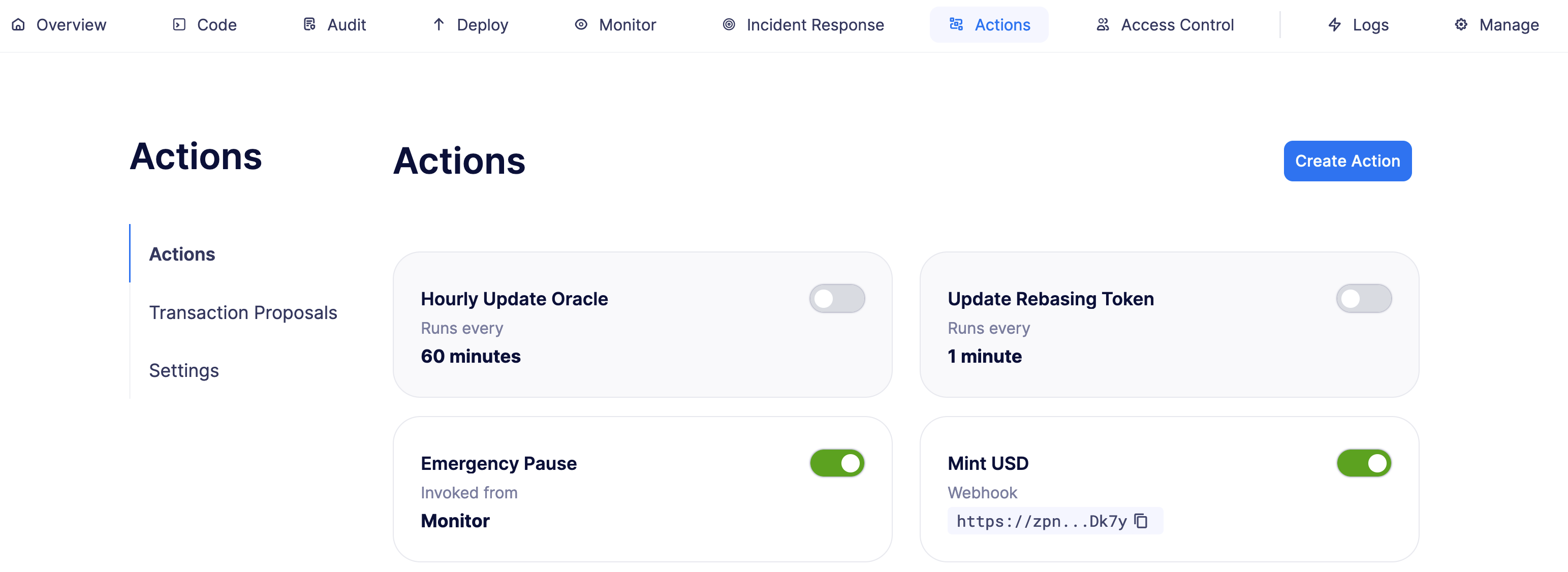Select Transaction Proposals in the sidebar
Screen dimensions: 1568x572
[243, 312]
